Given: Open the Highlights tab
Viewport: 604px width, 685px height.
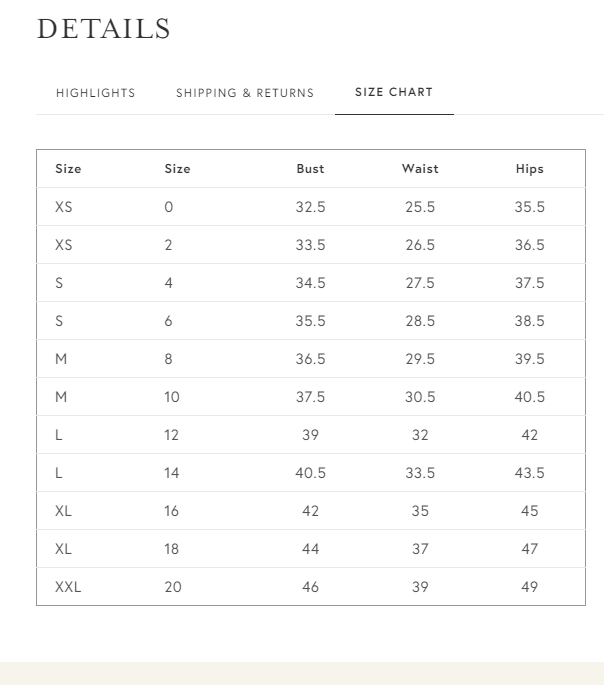Looking at the screenshot, I should coord(95,93).
